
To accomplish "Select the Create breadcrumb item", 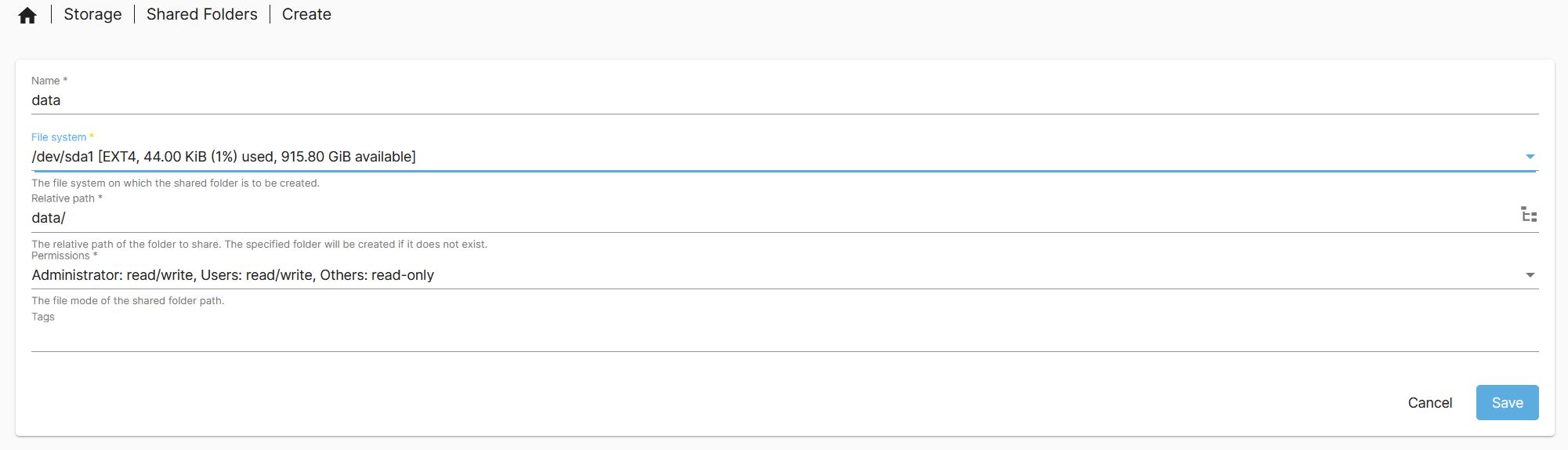I will (306, 14).
